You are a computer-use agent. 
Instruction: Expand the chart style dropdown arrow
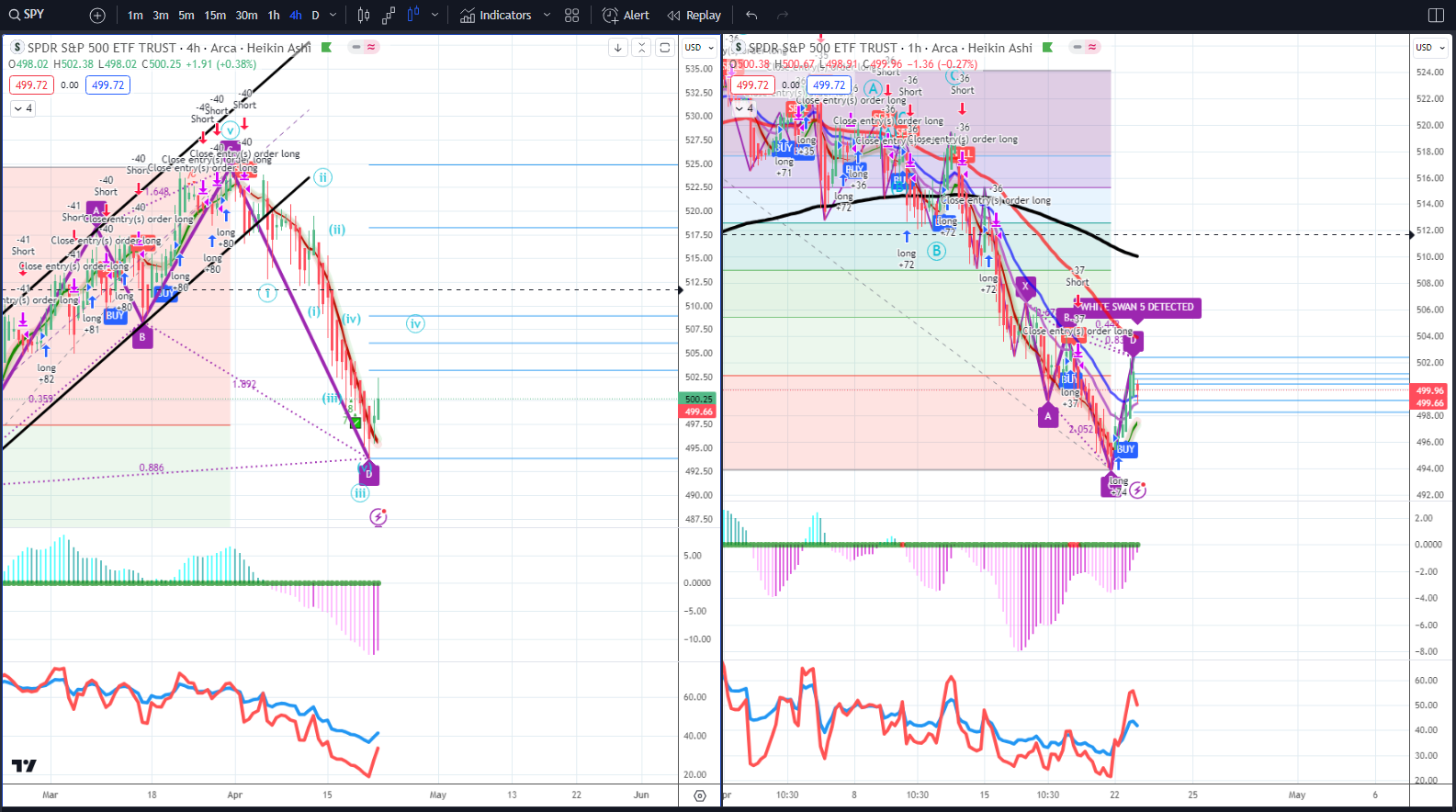[x=435, y=16]
